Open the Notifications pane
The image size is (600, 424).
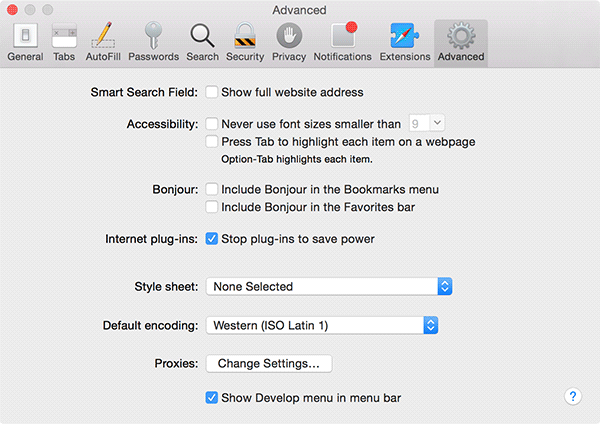point(342,42)
